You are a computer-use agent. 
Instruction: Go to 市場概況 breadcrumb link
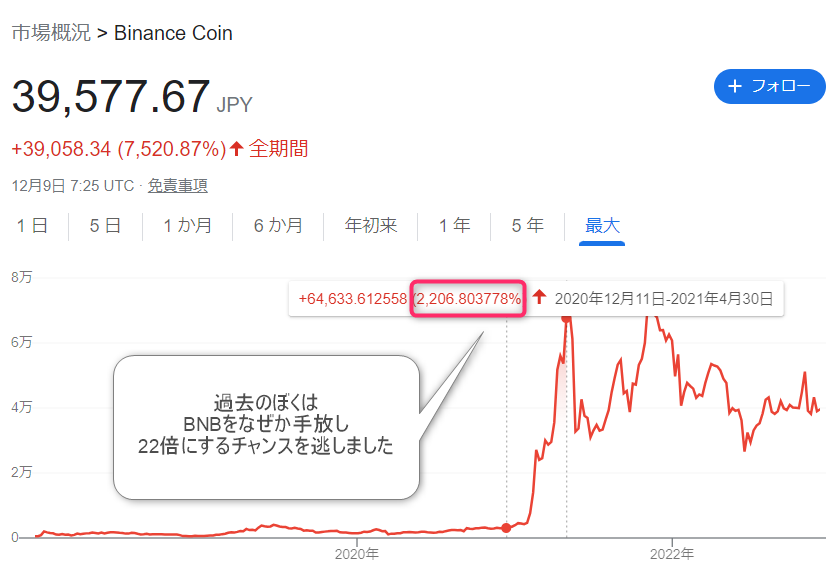(x=51, y=33)
